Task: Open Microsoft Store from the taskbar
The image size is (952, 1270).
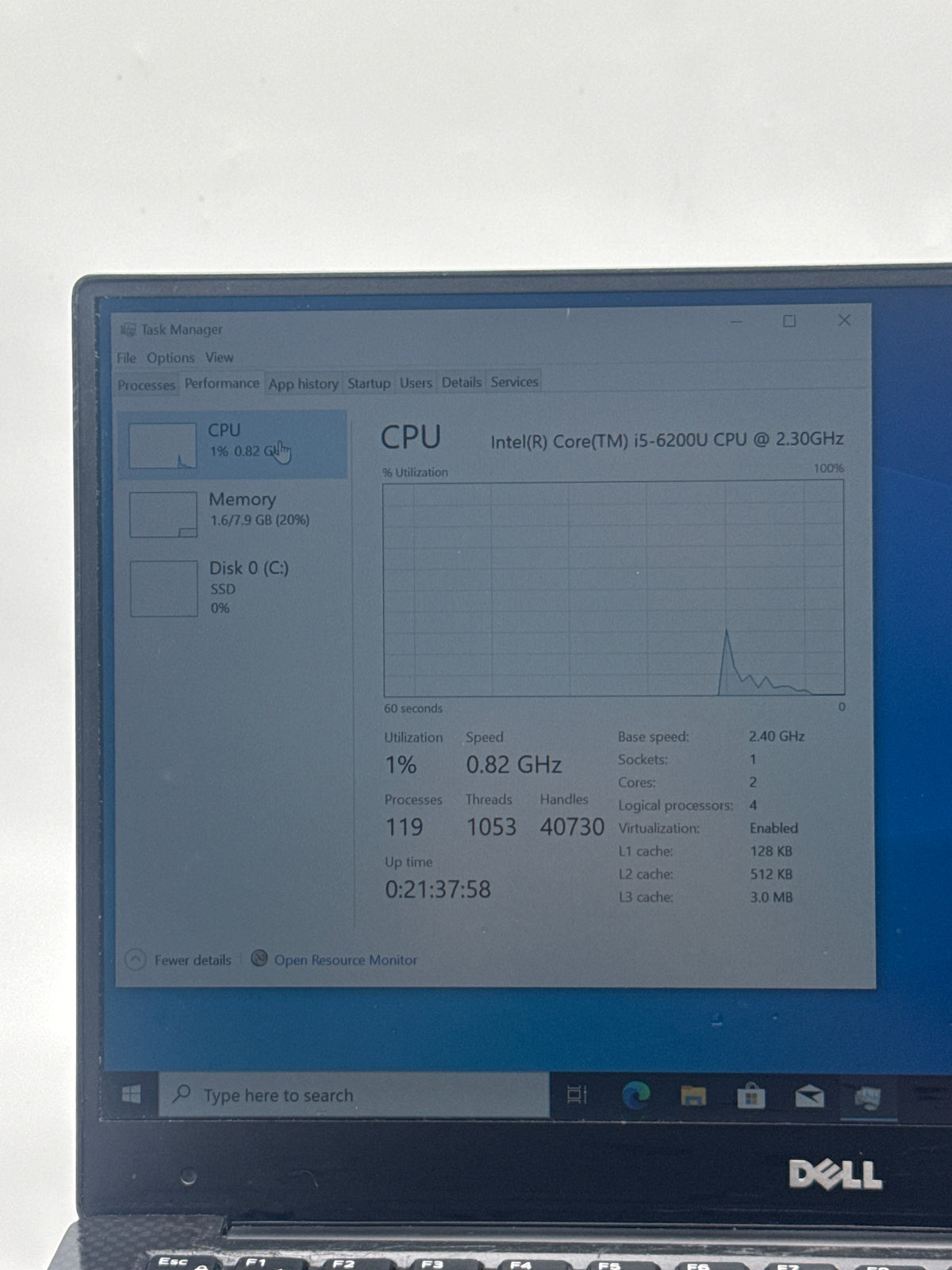Action: [x=750, y=1098]
